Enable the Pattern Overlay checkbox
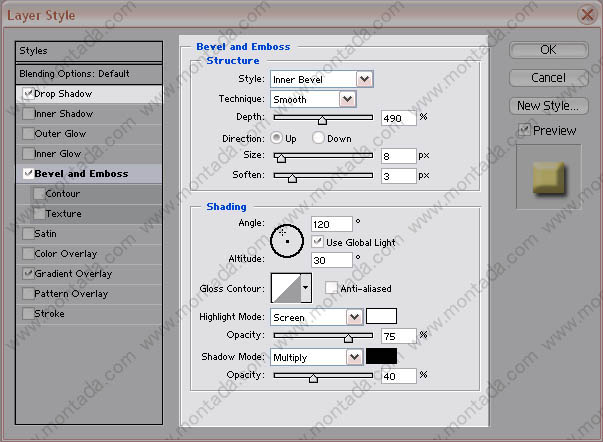This screenshot has height=442, width=603. pyautogui.click(x=28, y=294)
